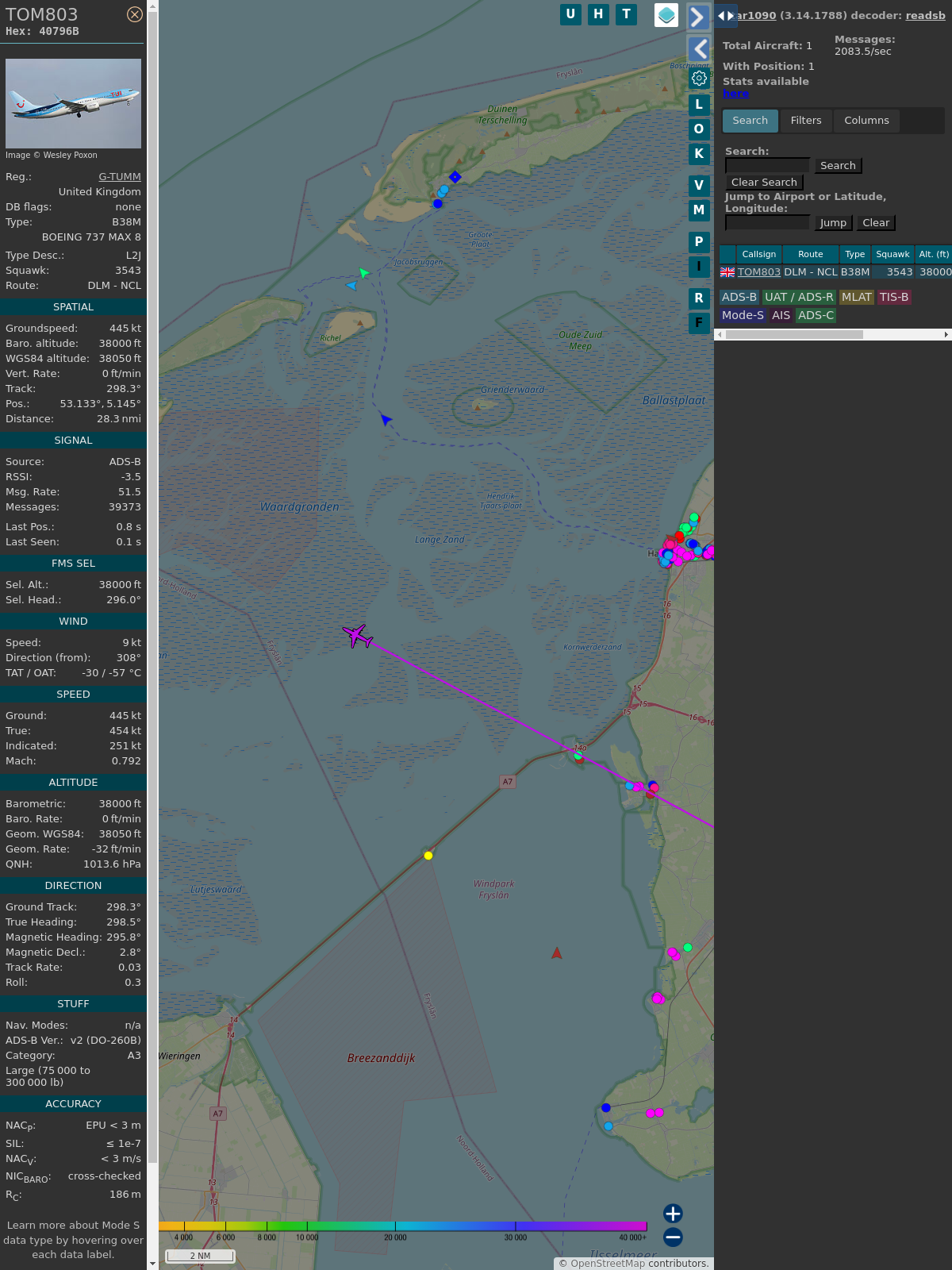Viewport: 952px width, 1270px height.
Task: Switch to the Filters tab
Action: coord(805,121)
